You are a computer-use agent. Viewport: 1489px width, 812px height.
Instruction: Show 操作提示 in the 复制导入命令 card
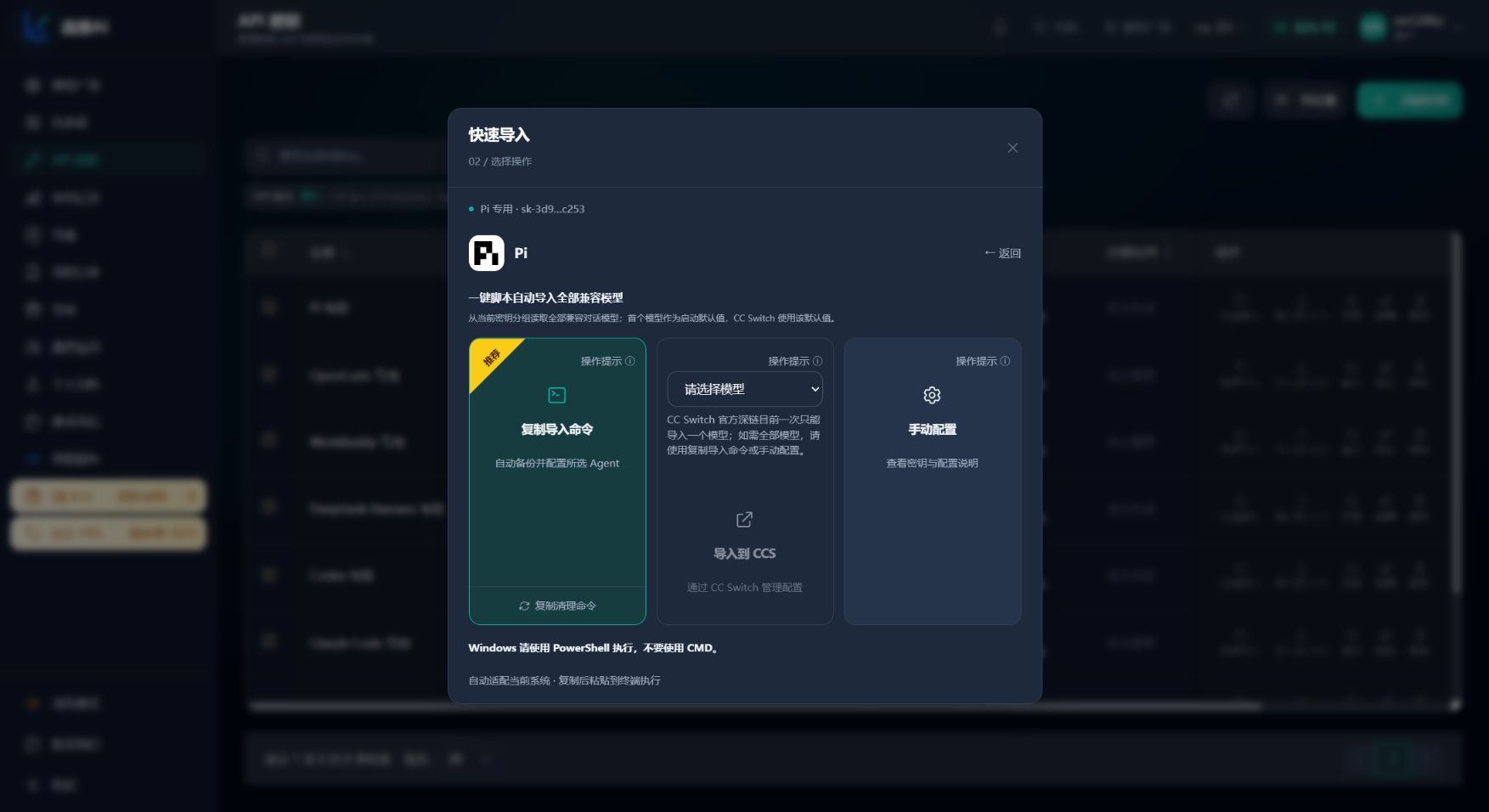click(607, 361)
